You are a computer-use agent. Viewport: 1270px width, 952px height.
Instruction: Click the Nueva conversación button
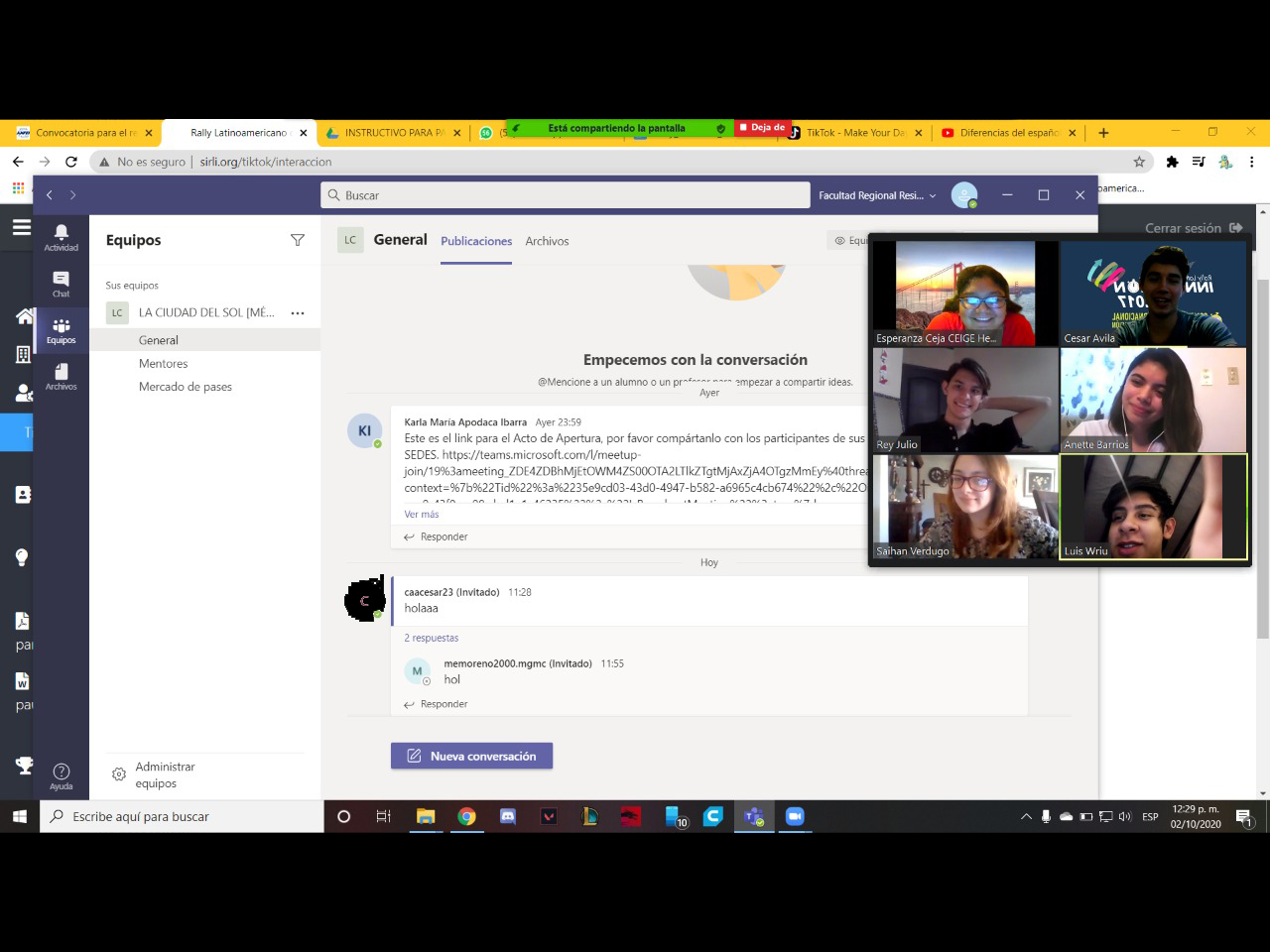tap(471, 756)
